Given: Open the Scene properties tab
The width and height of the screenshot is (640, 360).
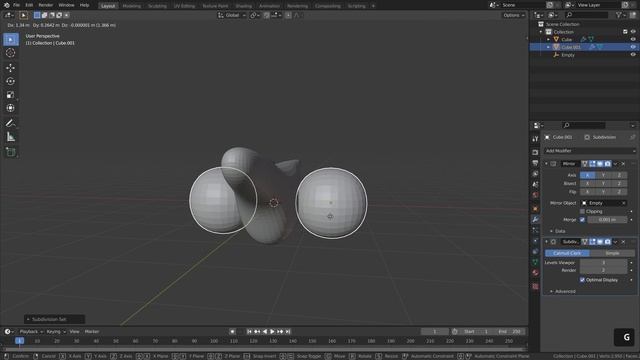Looking at the screenshot, I should point(535,184).
